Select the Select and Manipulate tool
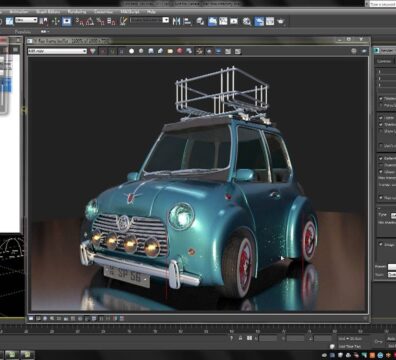The width and height of the screenshot is (396, 360). pyautogui.click(x=55, y=21)
